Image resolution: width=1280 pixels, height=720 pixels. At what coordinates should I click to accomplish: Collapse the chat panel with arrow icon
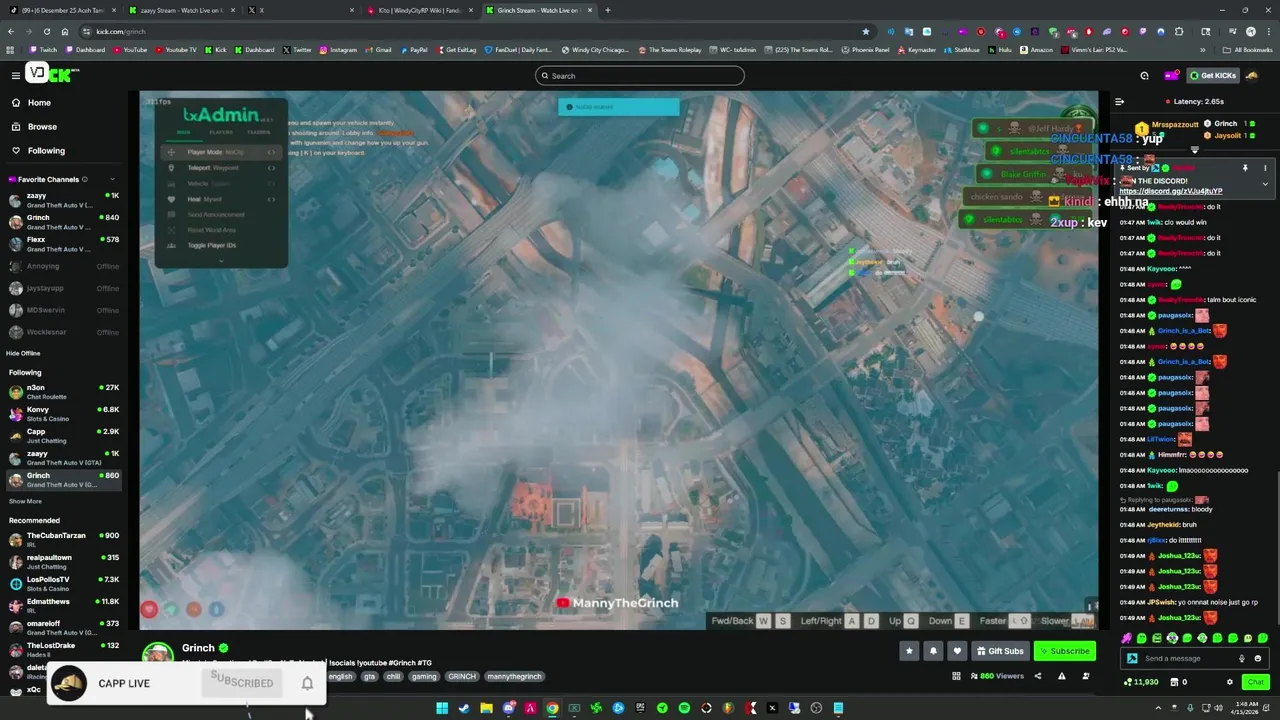pyautogui.click(x=1119, y=101)
